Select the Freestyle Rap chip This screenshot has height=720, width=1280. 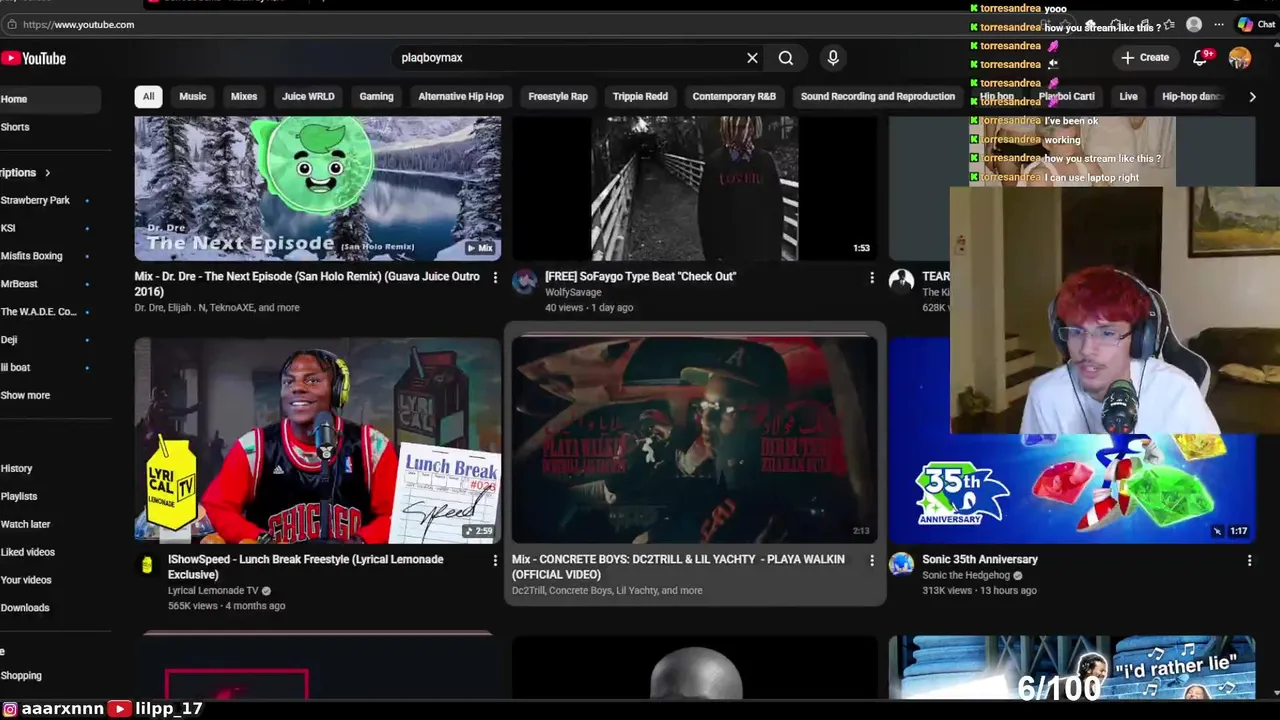pyautogui.click(x=558, y=97)
